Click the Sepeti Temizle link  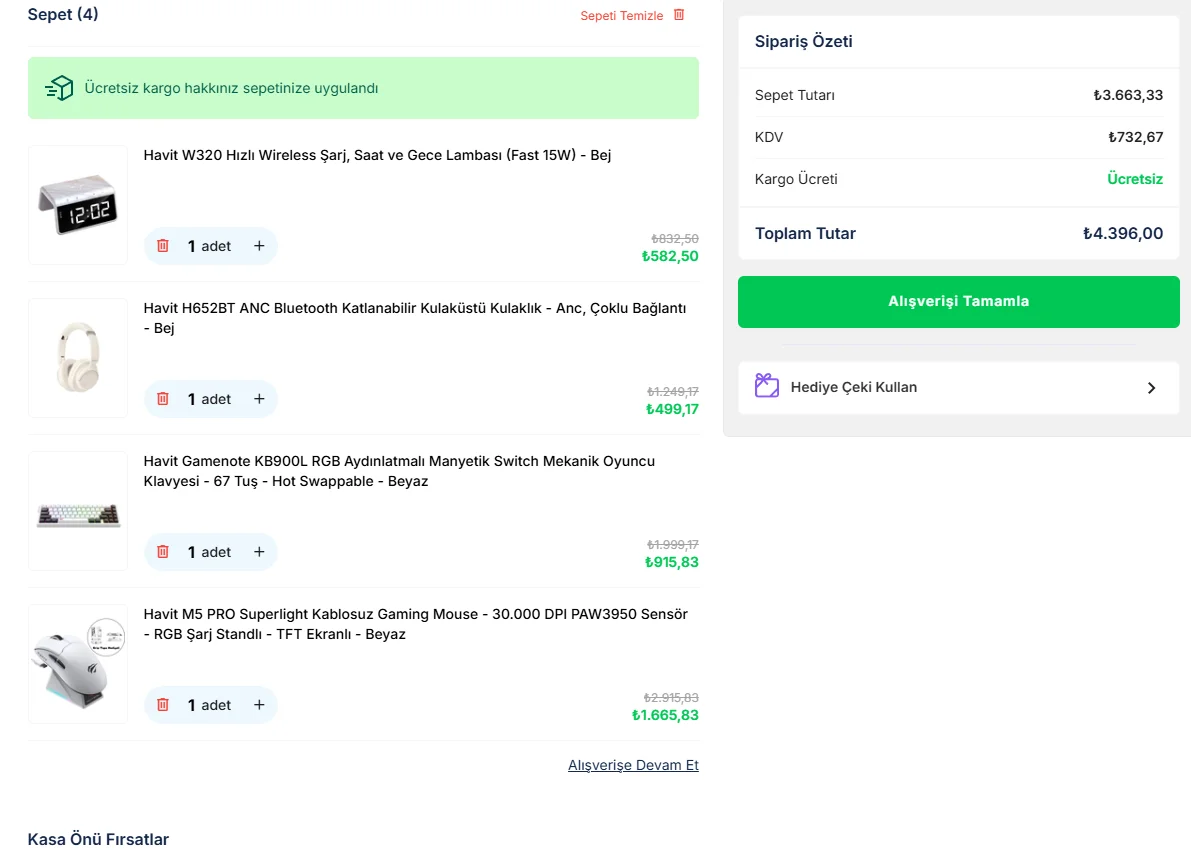tap(621, 16)
